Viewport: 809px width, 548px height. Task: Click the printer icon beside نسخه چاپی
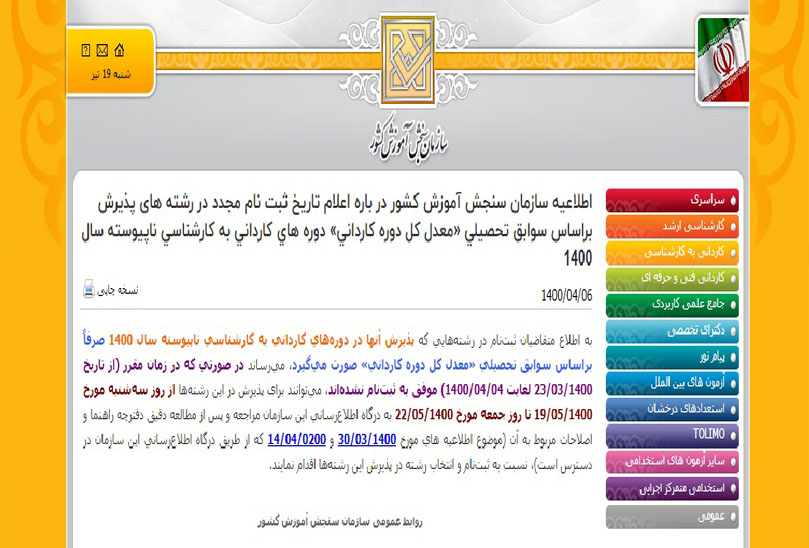[89, 289]
